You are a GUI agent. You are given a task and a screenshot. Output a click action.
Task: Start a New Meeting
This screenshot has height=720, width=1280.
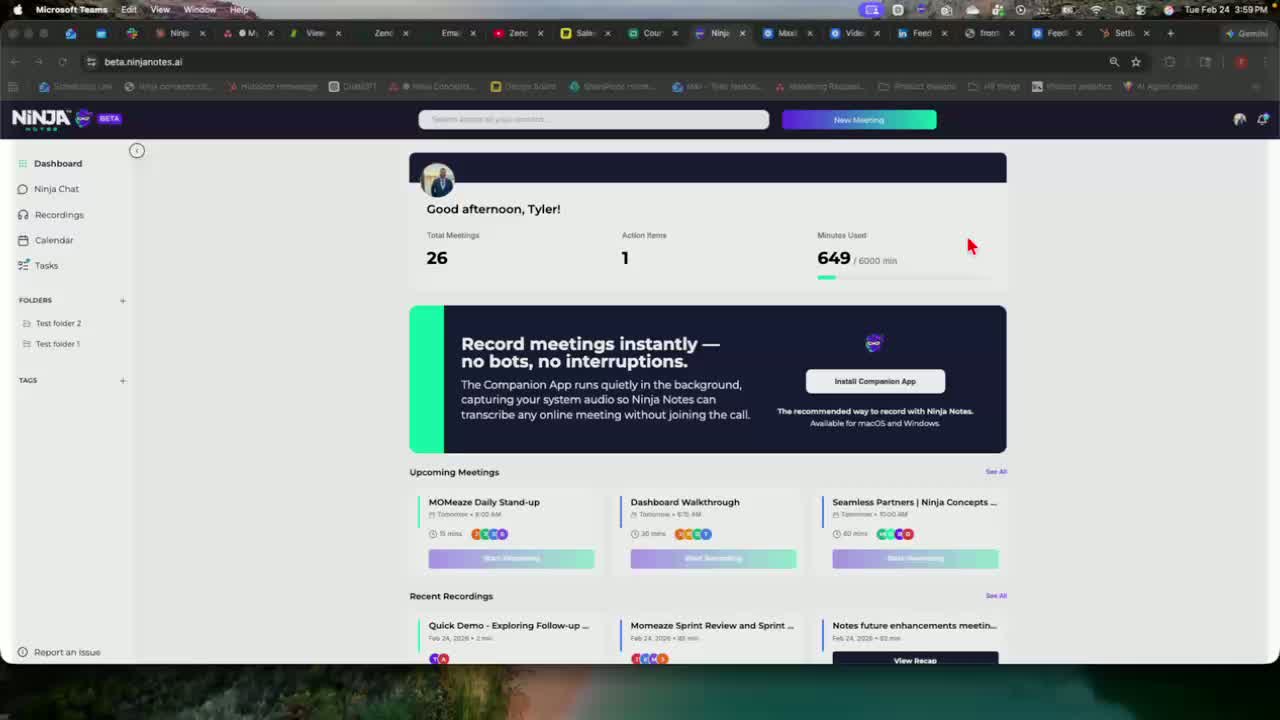coord(859,120)
